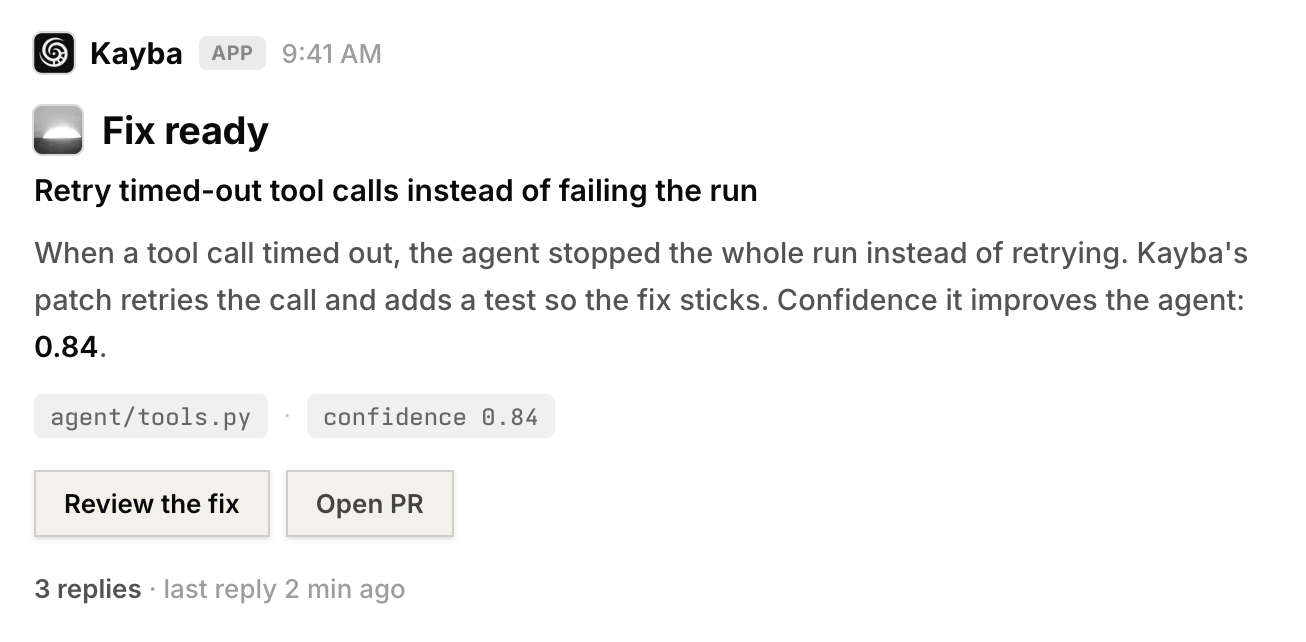The width and height of the screenshot is (1306, 642).
Task: Click the APP badge label
Action: click(232, 53)
